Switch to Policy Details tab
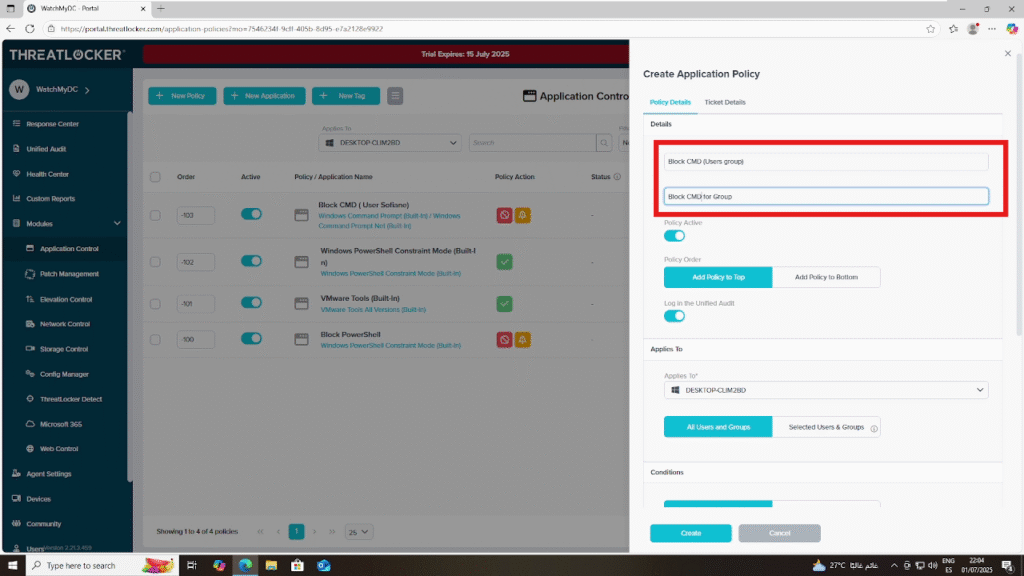 point(670,103)
